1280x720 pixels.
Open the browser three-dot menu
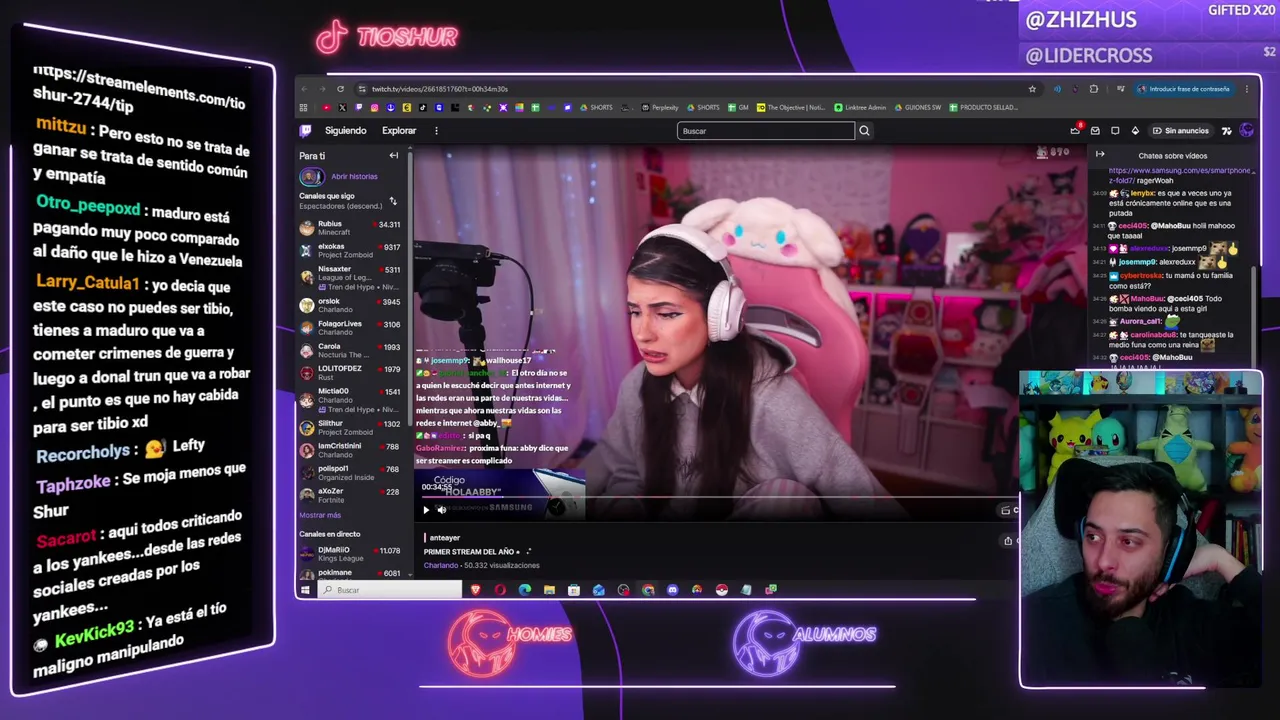coord(1247,89)
